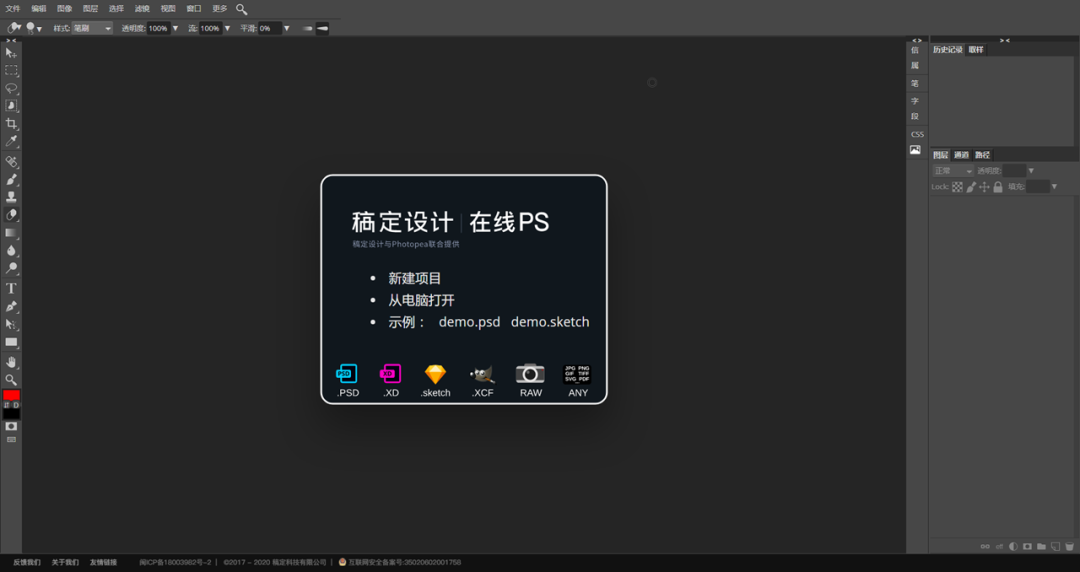The image size is (1080, 572).
Task: Click the delete layer trash icon
Action: pyautogui.click(x=1069, y=547)
